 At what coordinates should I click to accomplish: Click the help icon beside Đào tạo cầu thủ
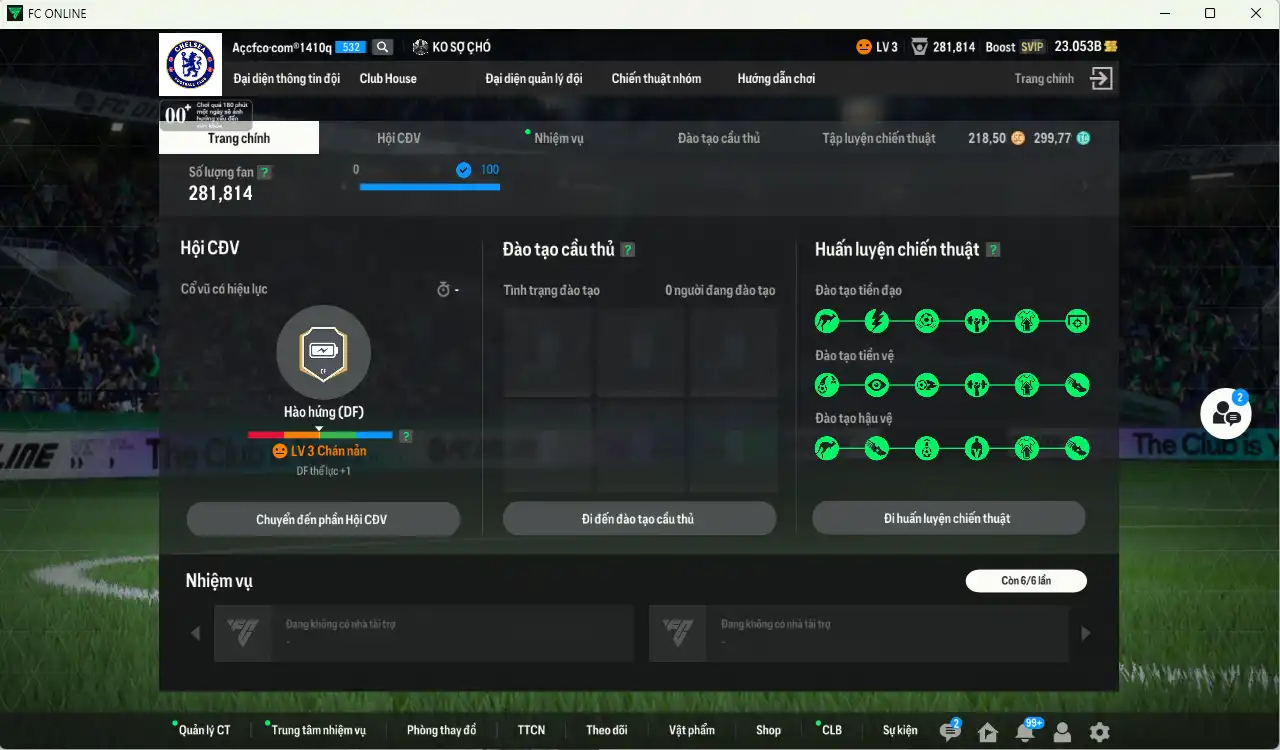tap(628, 250)
